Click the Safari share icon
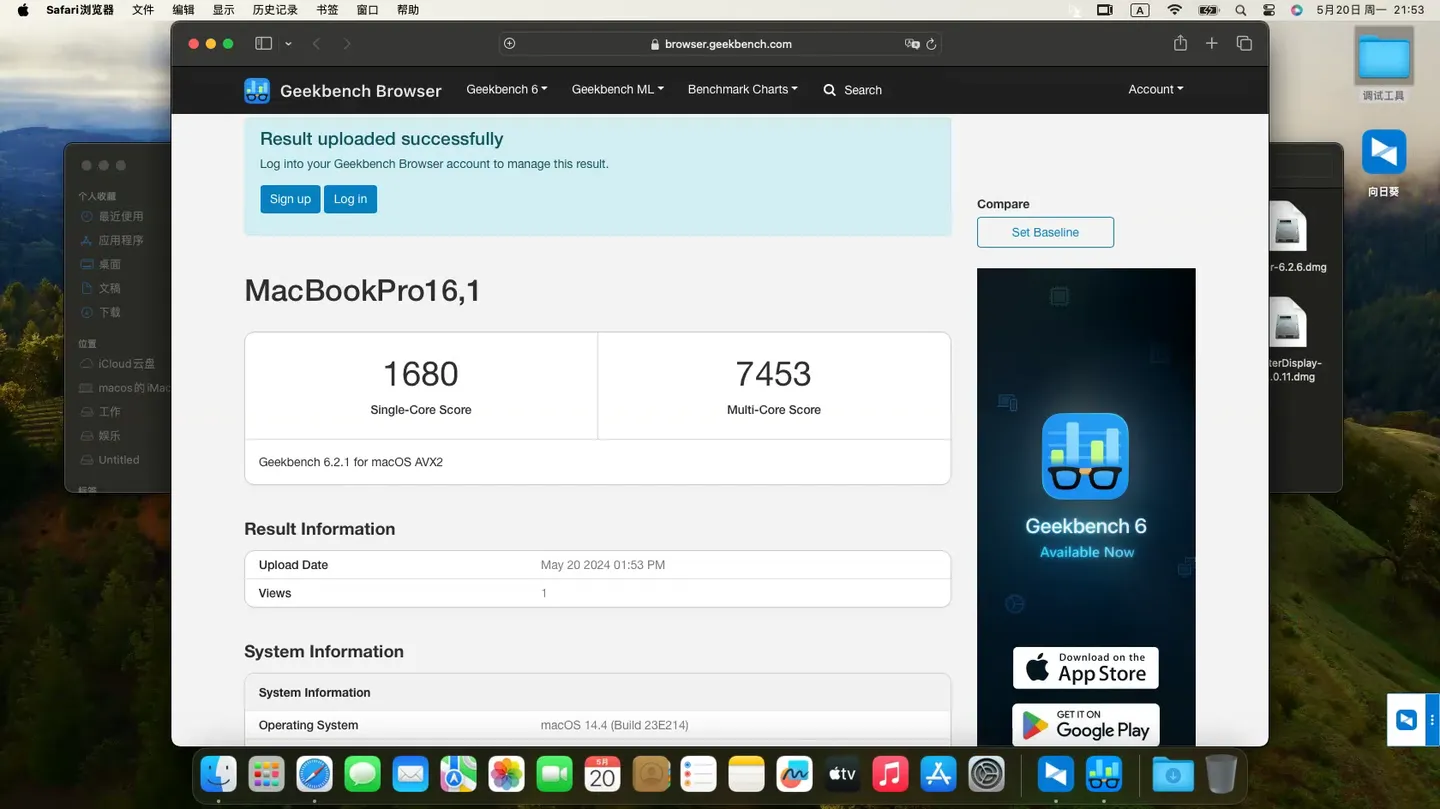The height and width of the screenshot is (809, 1440). [x=1180, y=44]
